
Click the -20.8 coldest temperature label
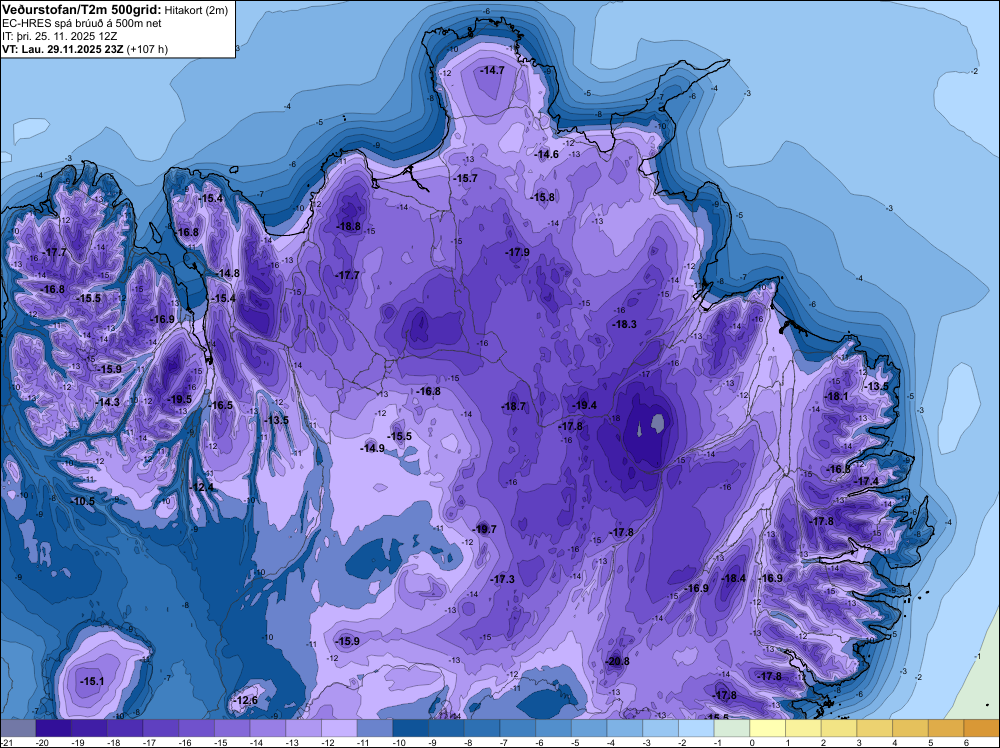click(x=617, y=661)
